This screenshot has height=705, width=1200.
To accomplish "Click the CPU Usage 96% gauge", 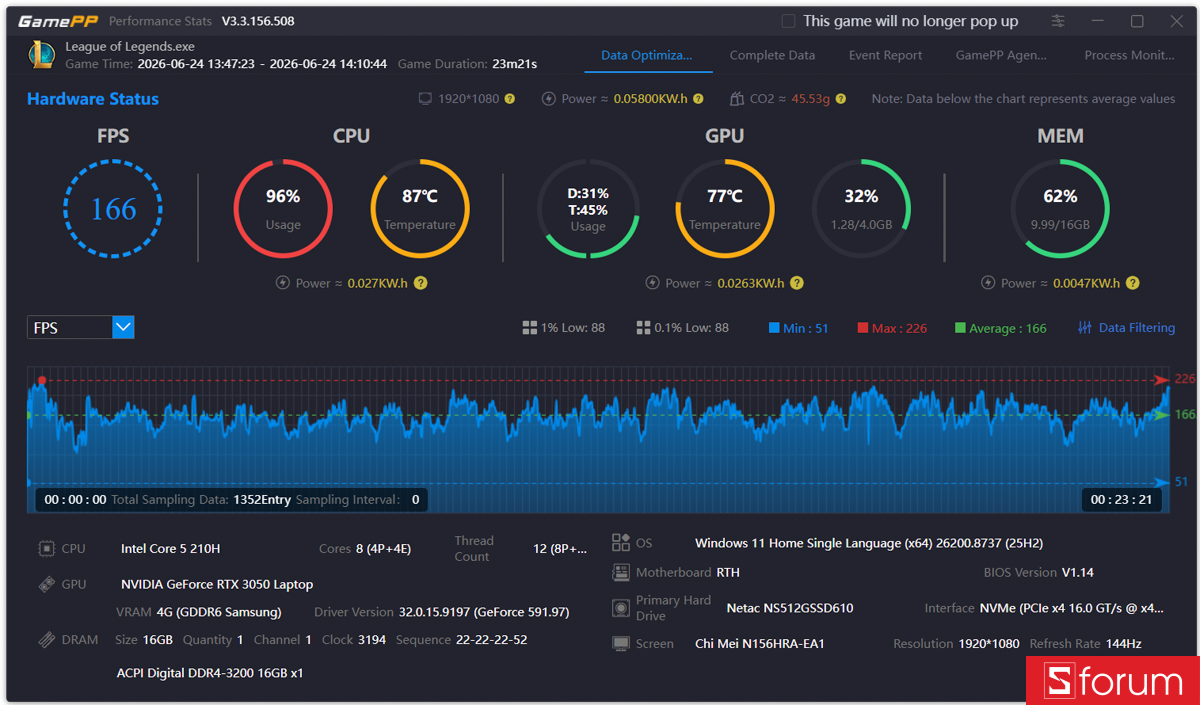I will pyautogui.click(x=283, y=209).
